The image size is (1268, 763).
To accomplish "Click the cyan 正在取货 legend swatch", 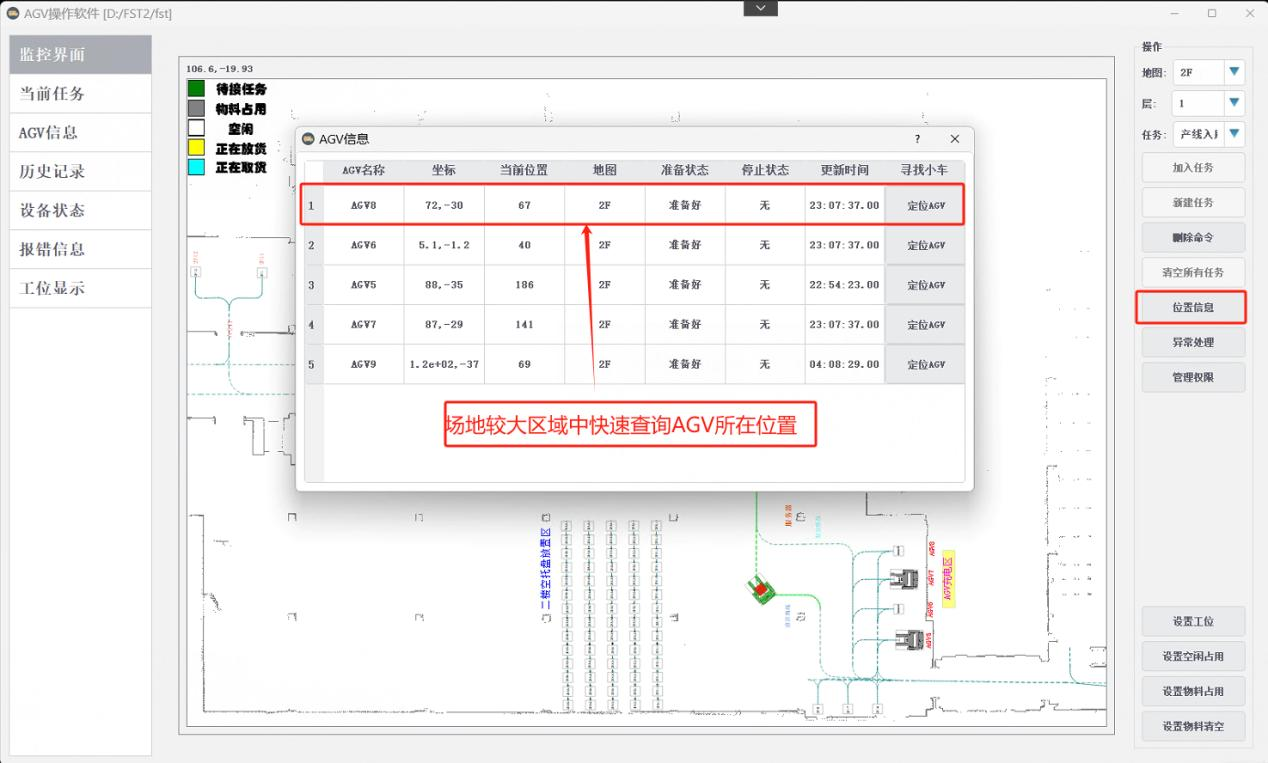I will (196, 167).
